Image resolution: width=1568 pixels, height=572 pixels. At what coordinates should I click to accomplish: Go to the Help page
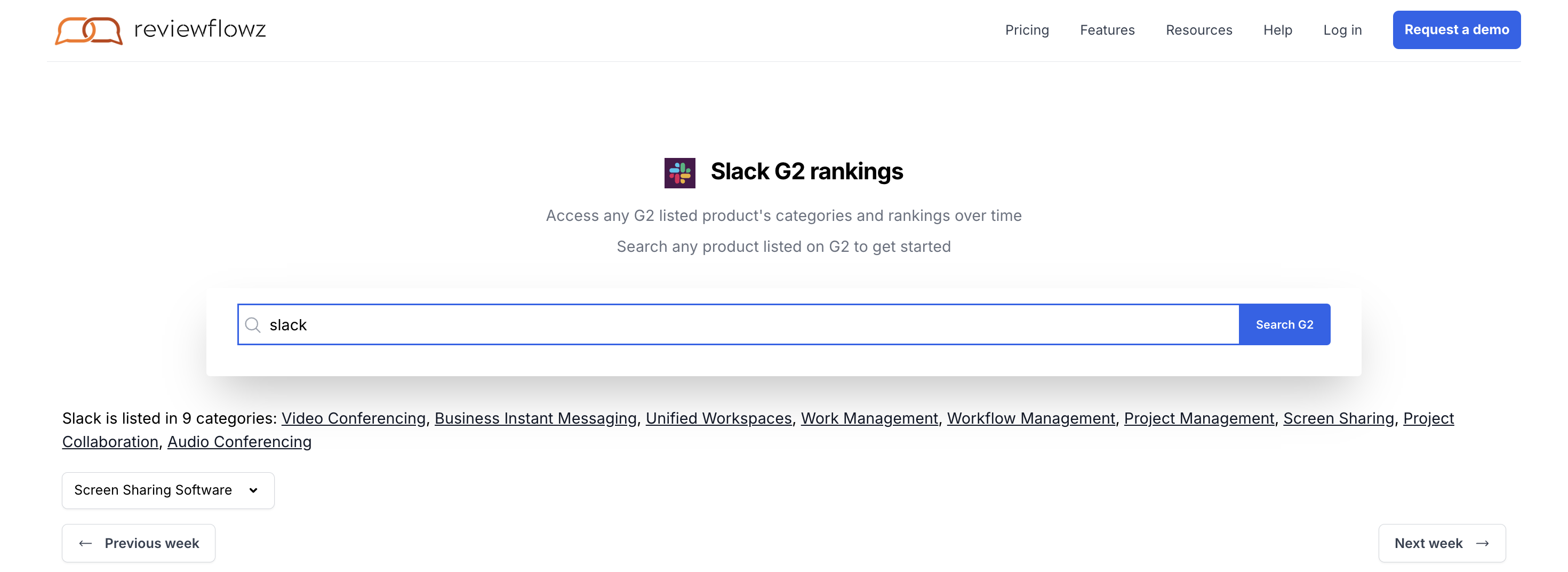pyautogui.click(x=1278, y=30)
